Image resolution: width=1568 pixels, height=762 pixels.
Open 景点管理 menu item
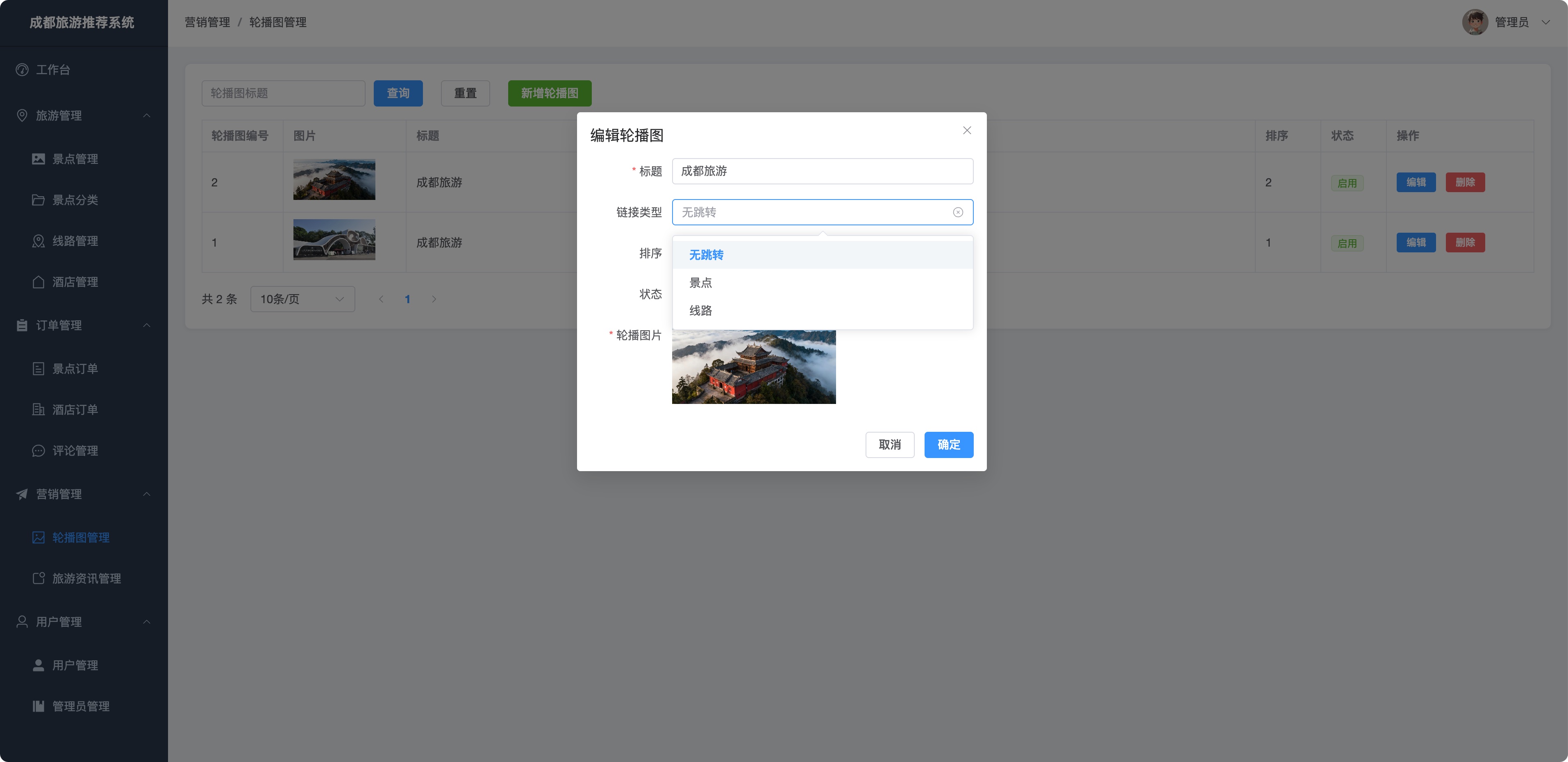pos(84,159)
